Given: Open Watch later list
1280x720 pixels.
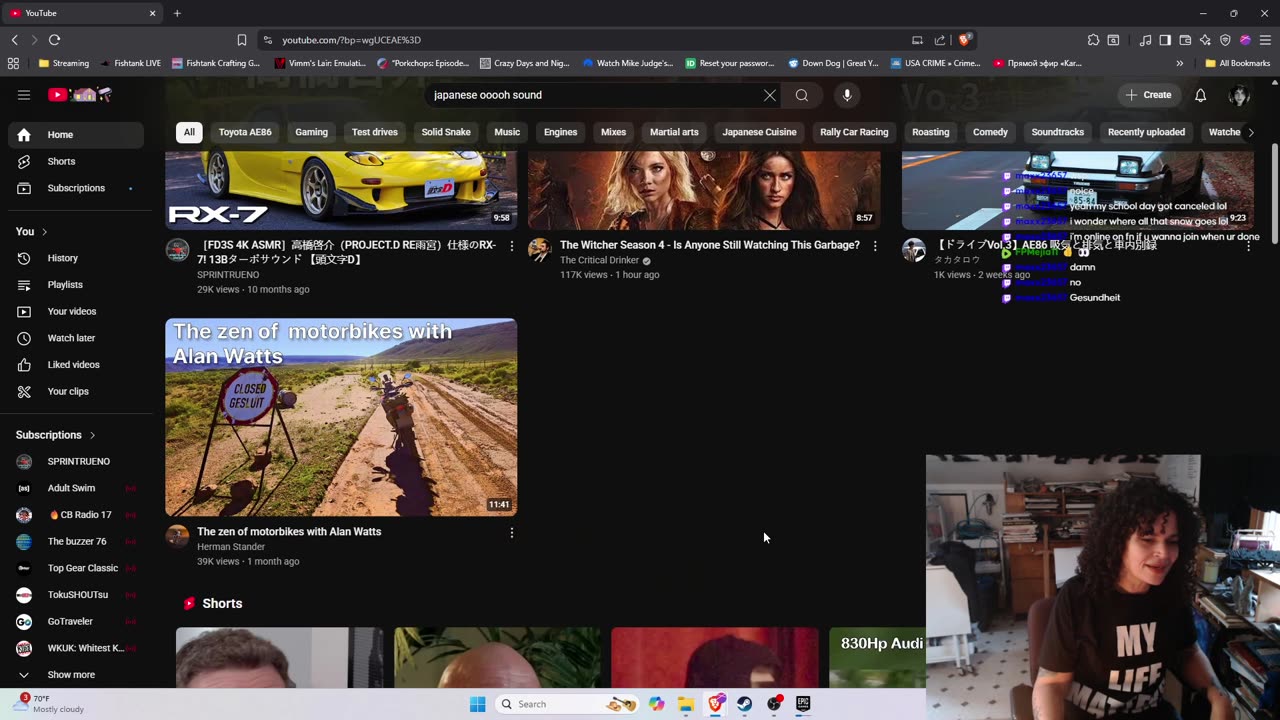Looking at the screenshot, I should (76, 338).
